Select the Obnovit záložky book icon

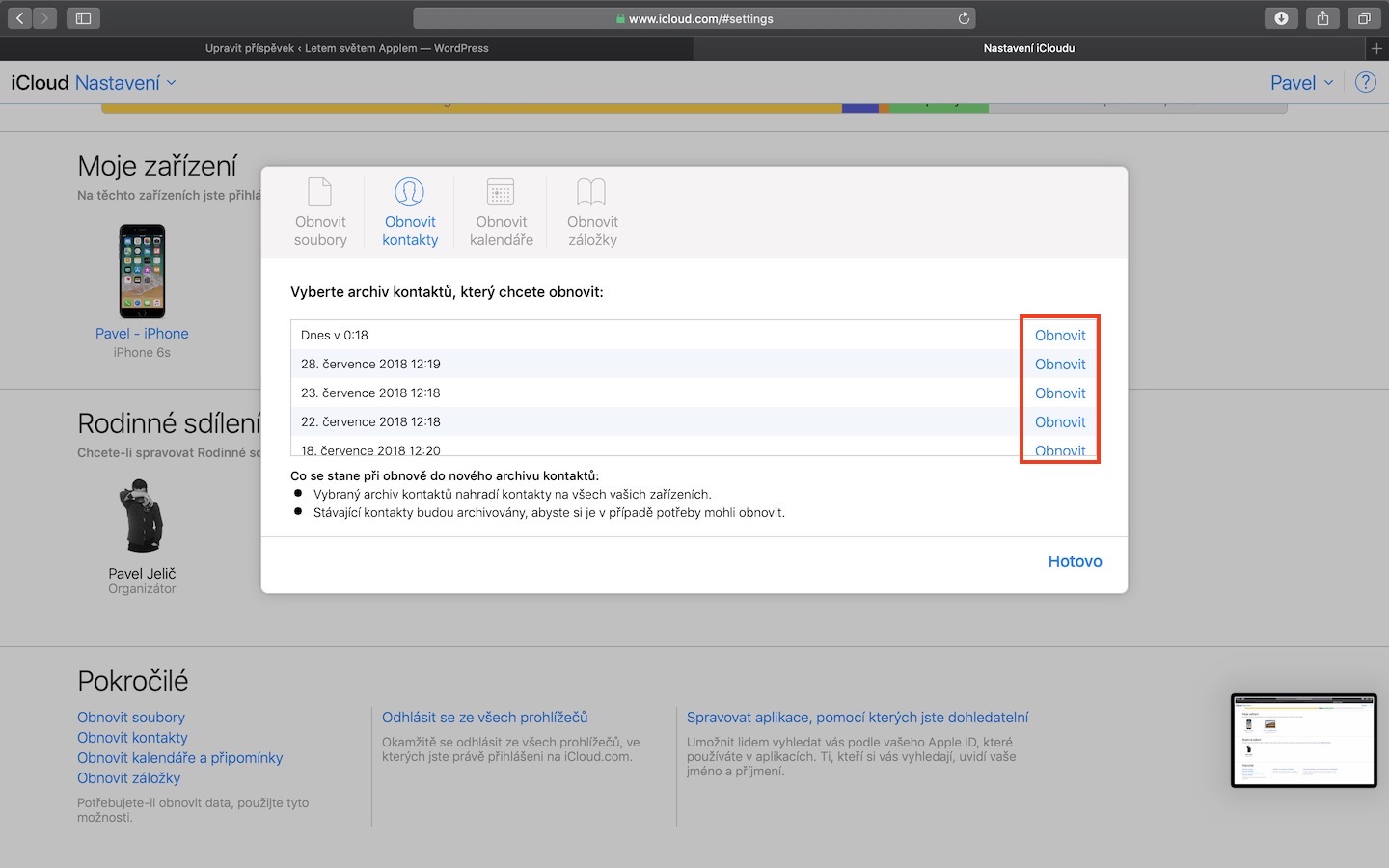591,192
